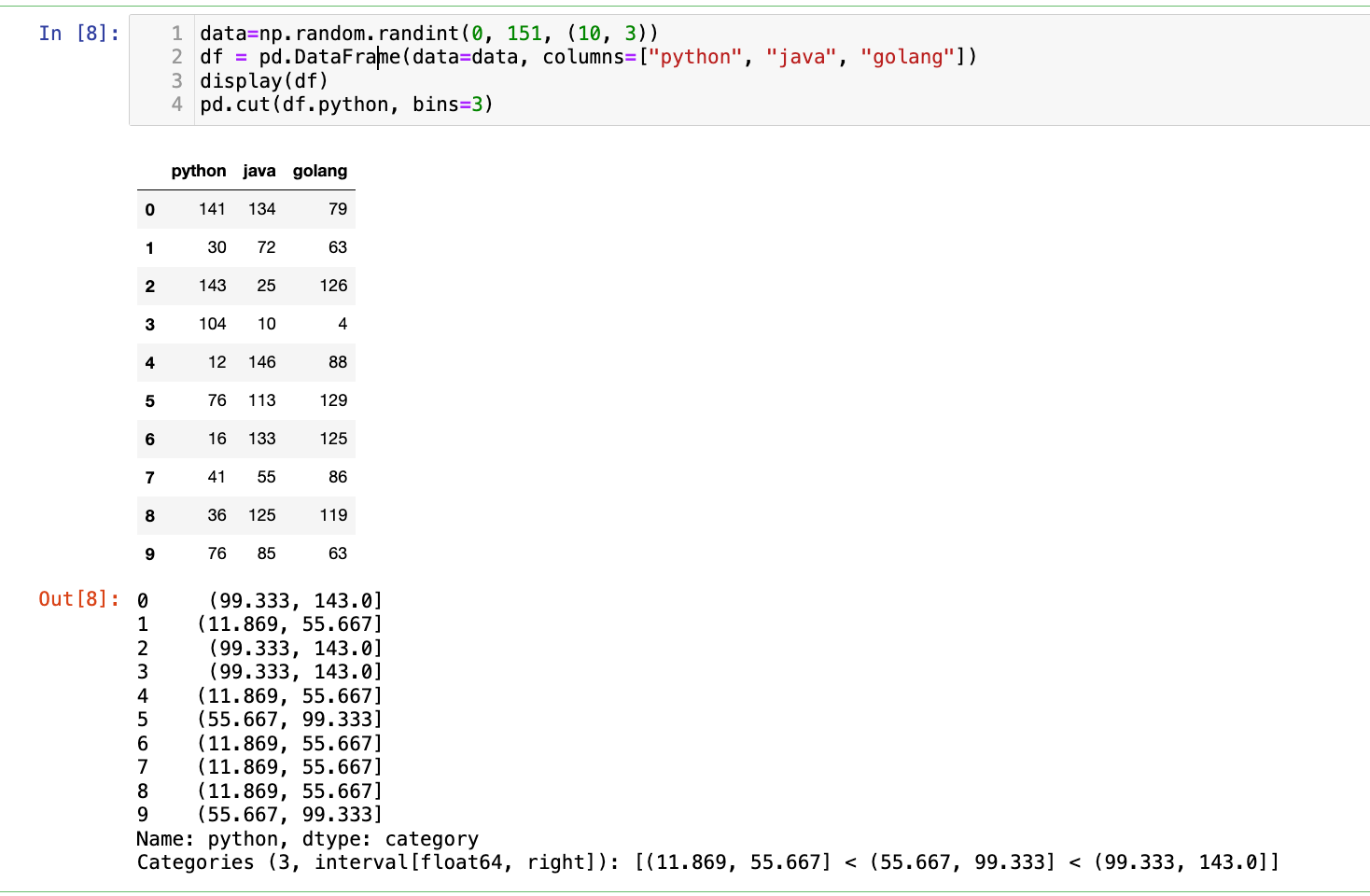Click the display(df) code line
This screenshot has height=896, width=1370.
coord(264,81)
